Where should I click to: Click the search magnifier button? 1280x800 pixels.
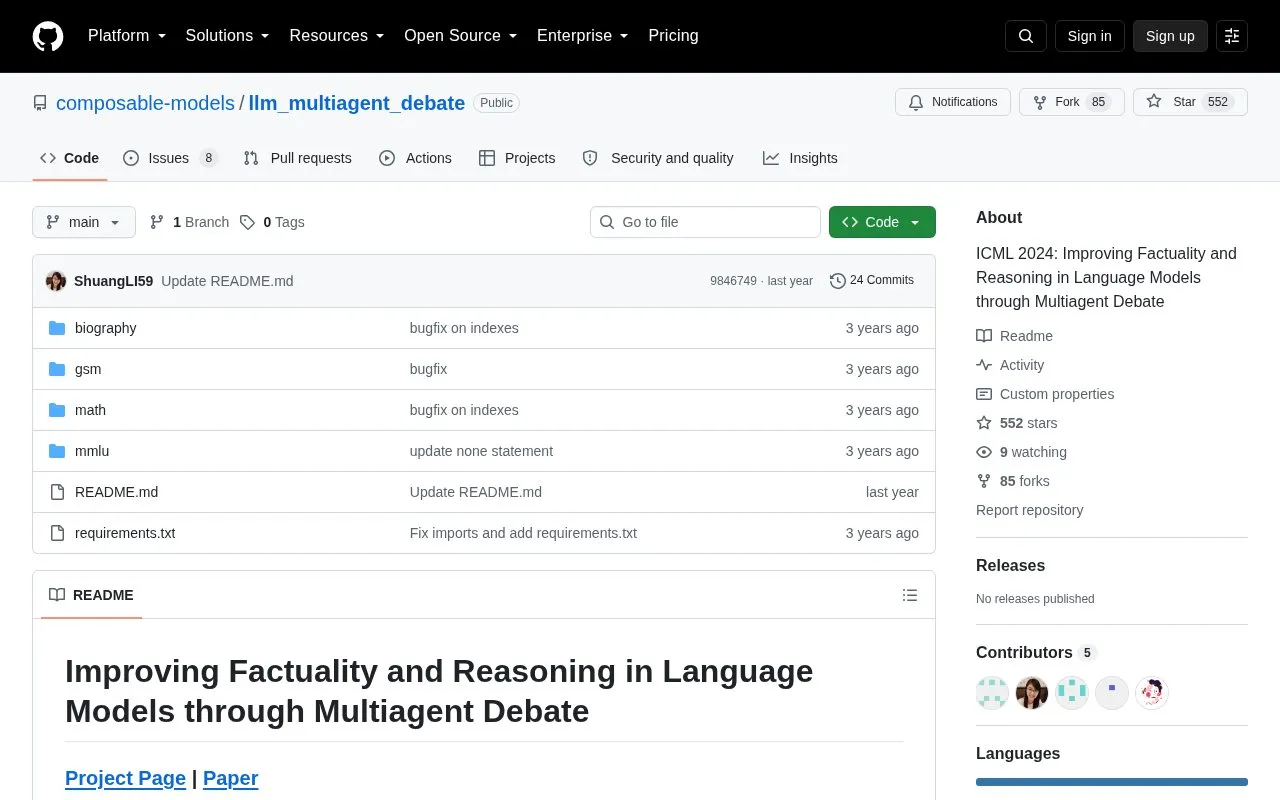coord(1026,36)
